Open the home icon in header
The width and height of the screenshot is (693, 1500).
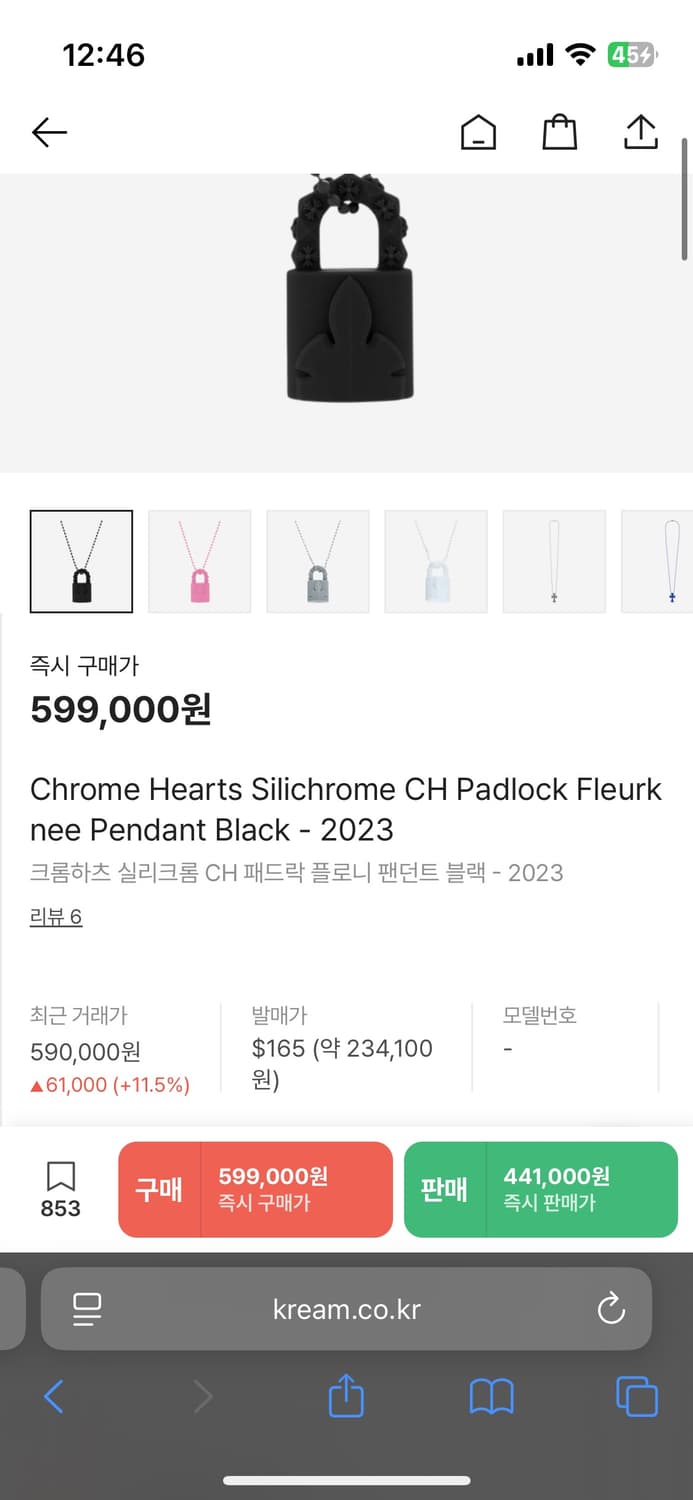[x=478, y=132]
